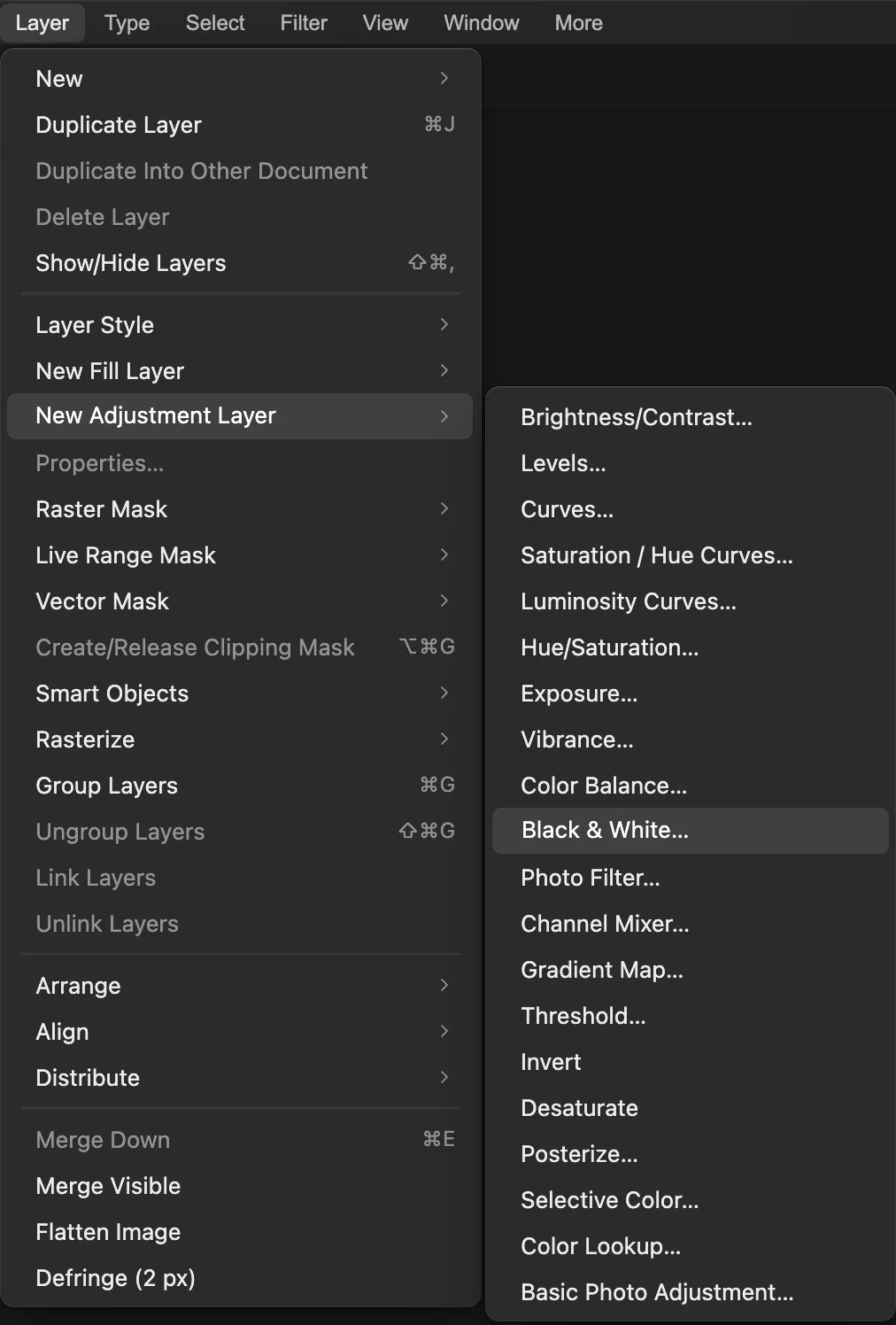Click Duplicate Layer menu item
Viewport: 896px width, 1325px height.
(240, 125)
